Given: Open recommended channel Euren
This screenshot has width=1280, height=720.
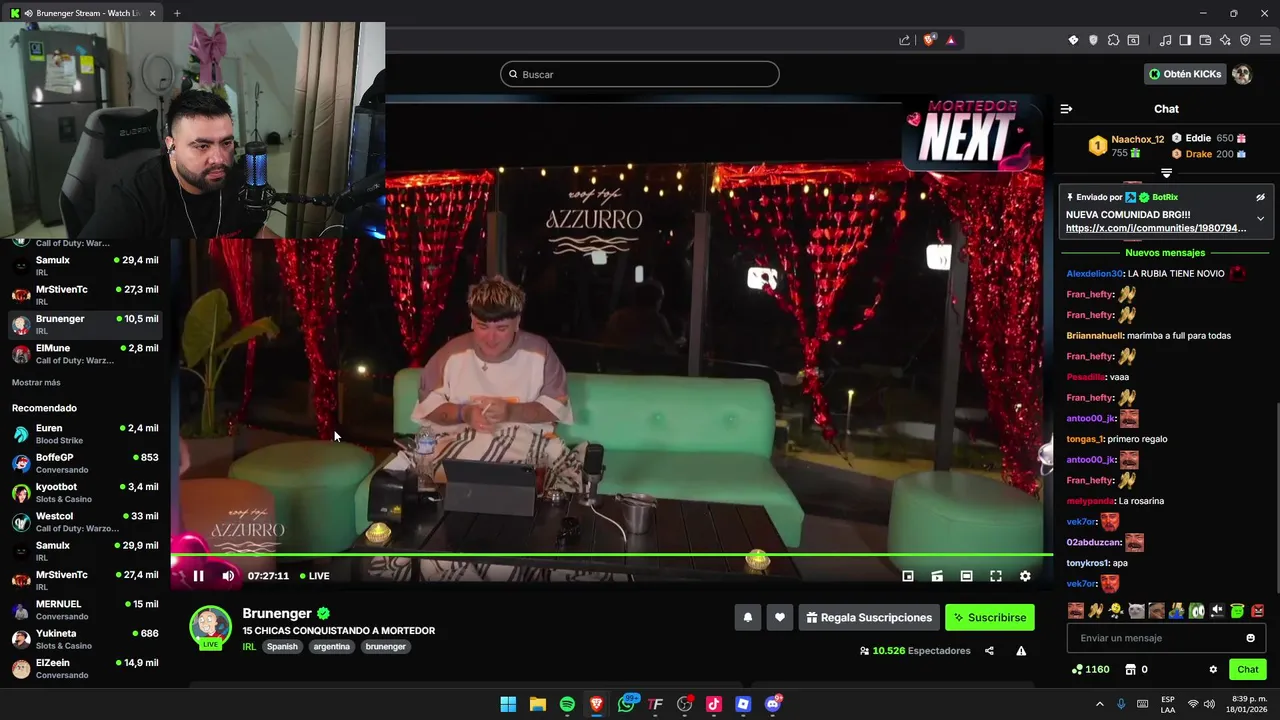Looking at the screenshot, I should [85, 434].
